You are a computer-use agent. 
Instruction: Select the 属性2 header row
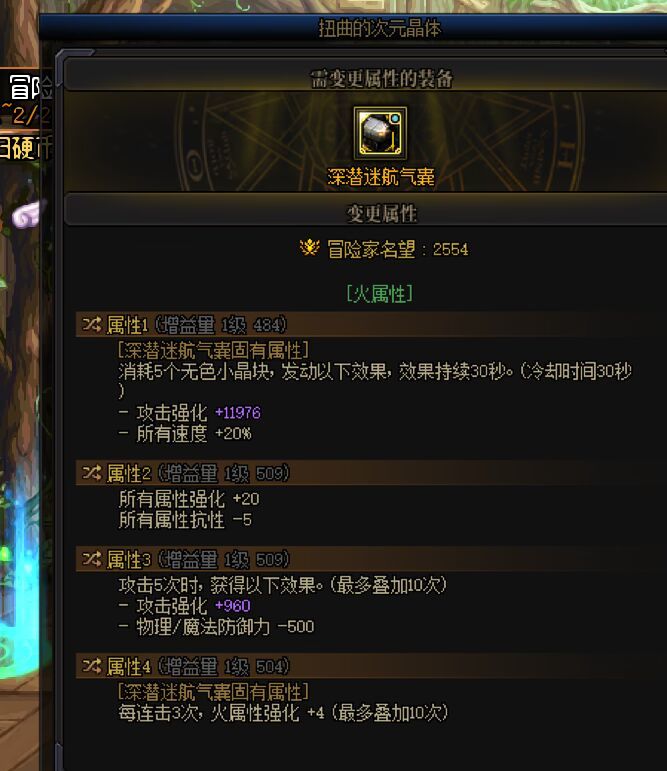pos(371,473)
